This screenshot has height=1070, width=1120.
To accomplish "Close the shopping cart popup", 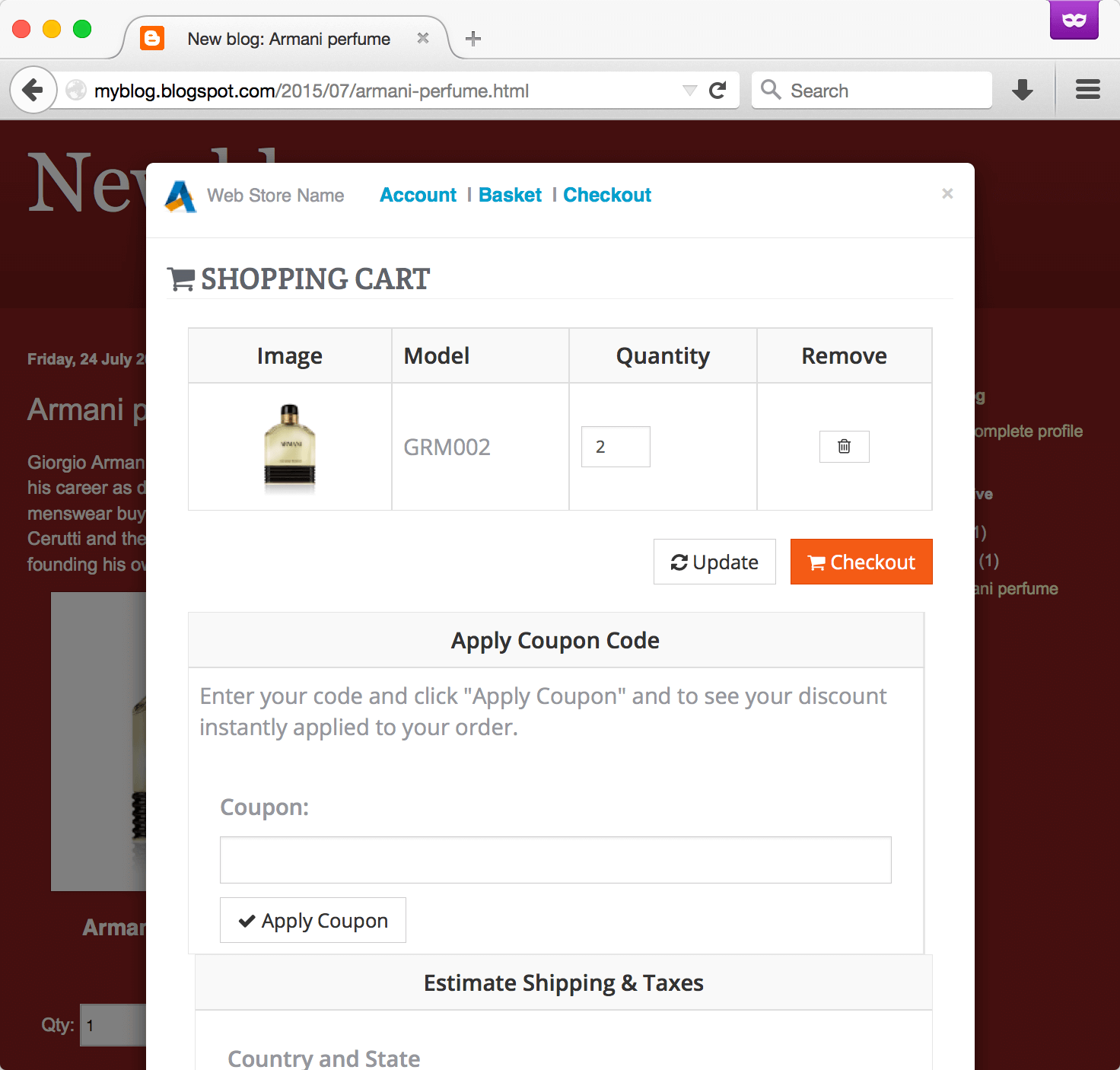I will [x=947, y=193].
